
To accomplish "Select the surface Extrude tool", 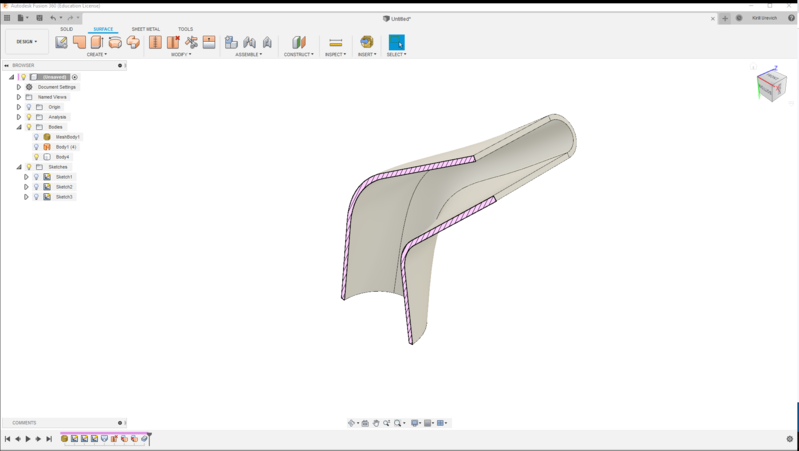I will click(97, 42).
